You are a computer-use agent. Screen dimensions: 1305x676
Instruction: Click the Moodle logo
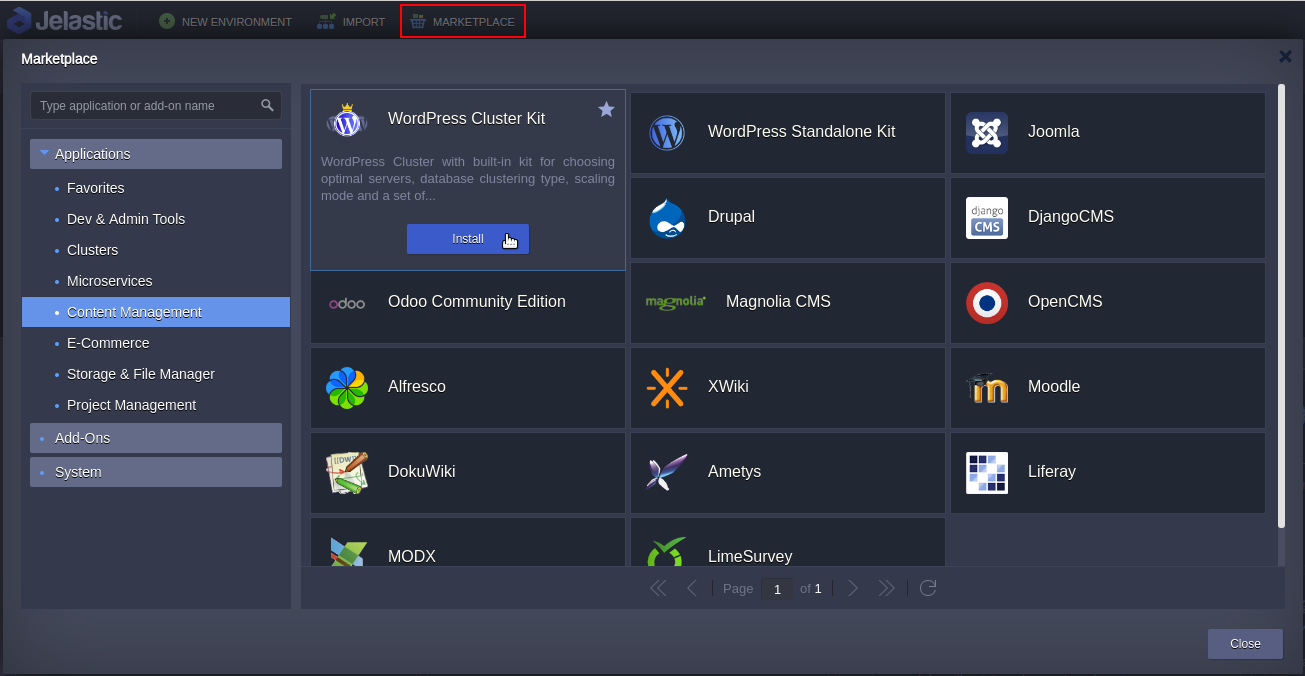(987, 388)
